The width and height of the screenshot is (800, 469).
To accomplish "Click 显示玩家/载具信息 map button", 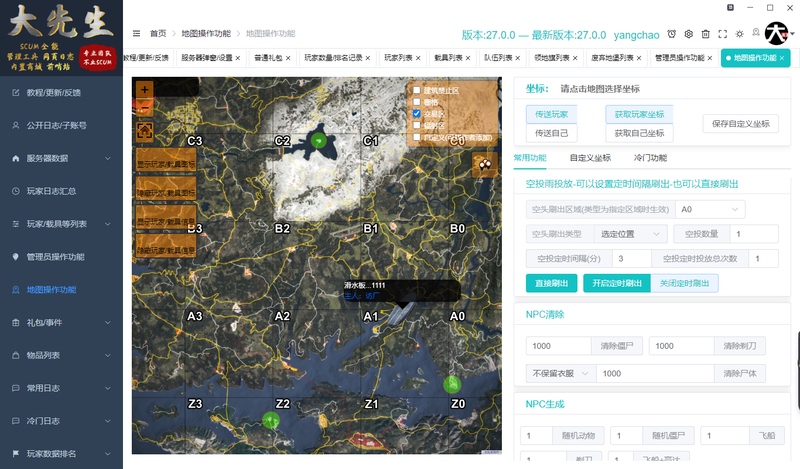I will pyautogui.click(x=166, y=217).
